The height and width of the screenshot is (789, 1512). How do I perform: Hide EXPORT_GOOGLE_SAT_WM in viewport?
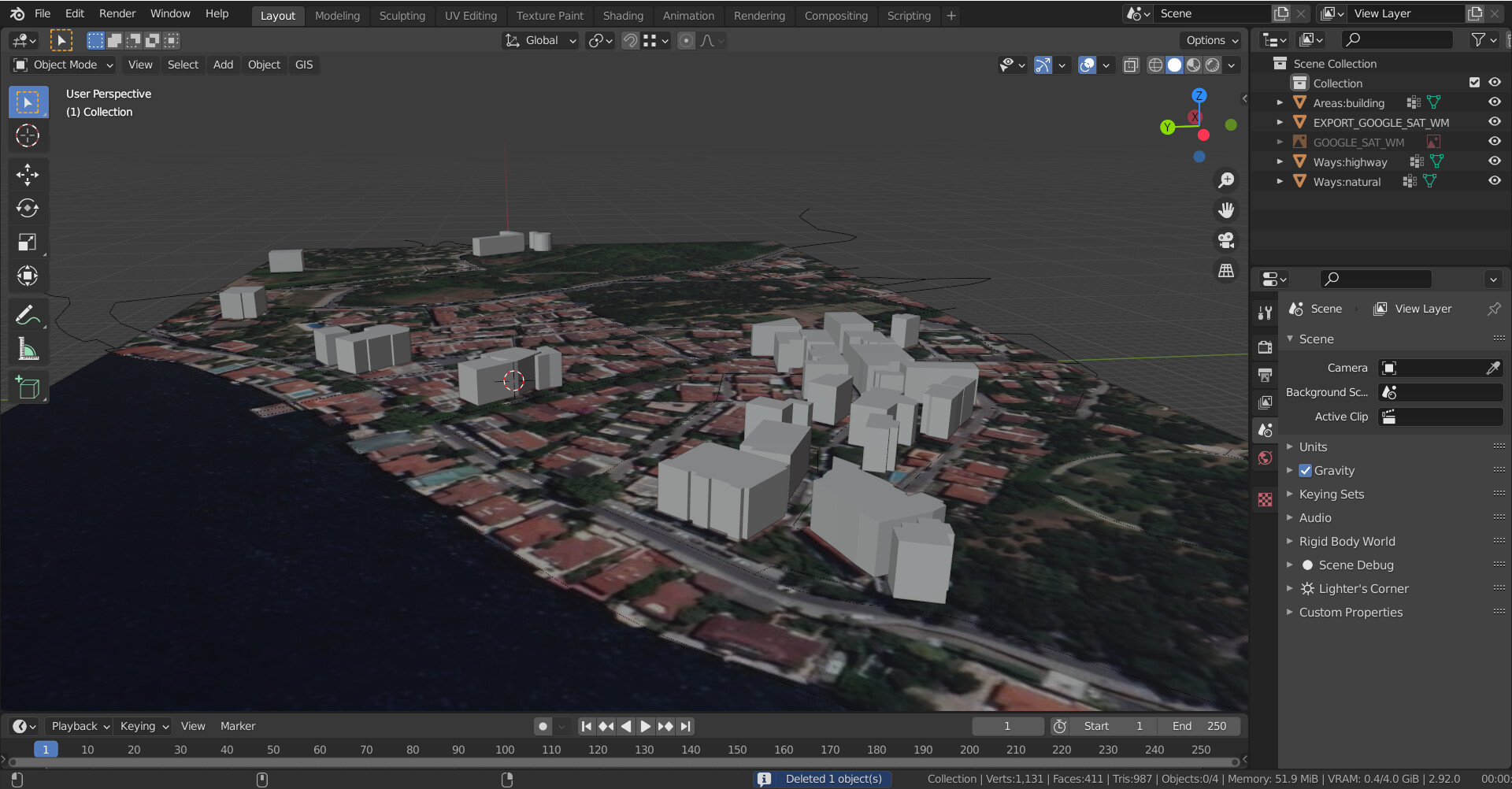[1494, 122]
